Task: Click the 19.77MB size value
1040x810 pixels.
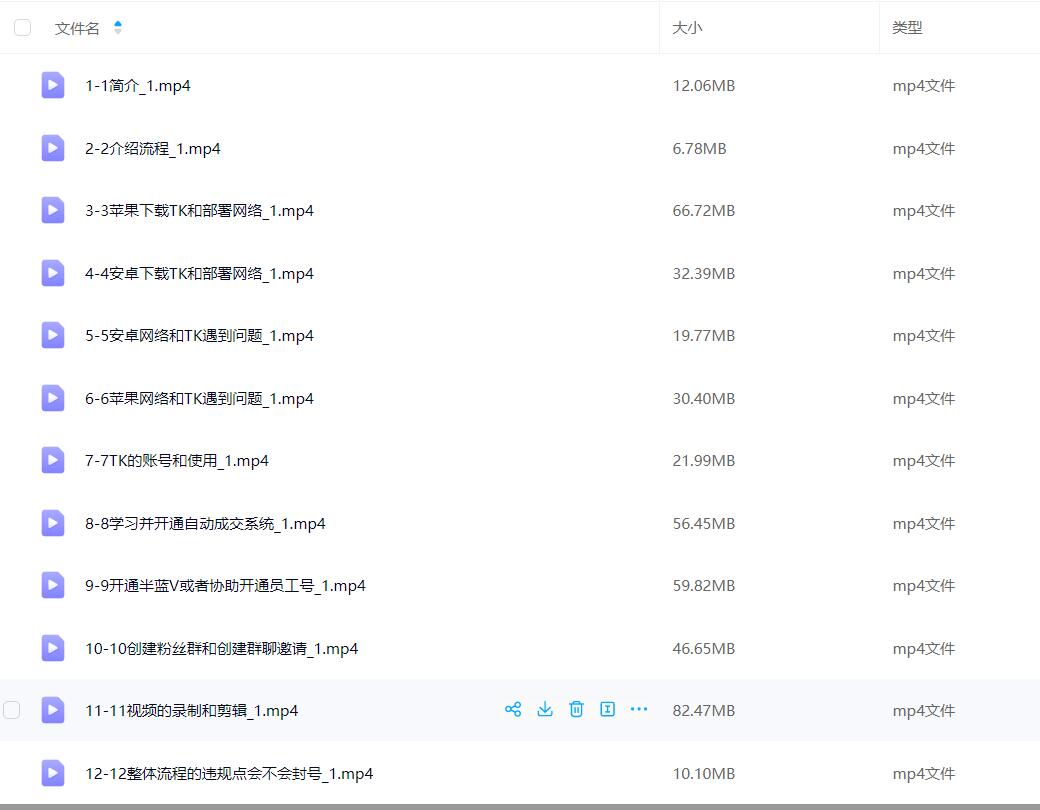Action: tap(704, 336)
